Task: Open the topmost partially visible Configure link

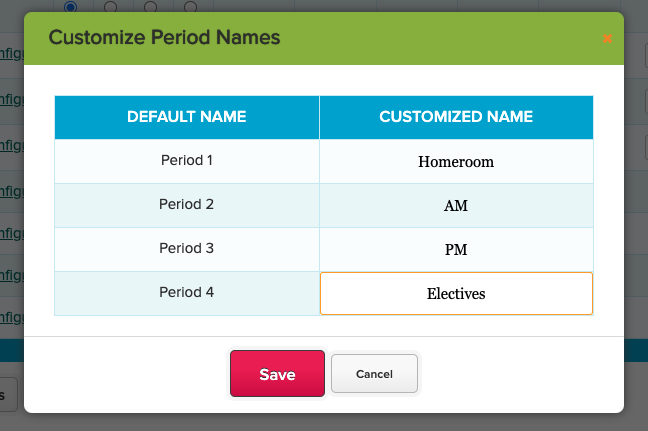Action: (10, 54)
